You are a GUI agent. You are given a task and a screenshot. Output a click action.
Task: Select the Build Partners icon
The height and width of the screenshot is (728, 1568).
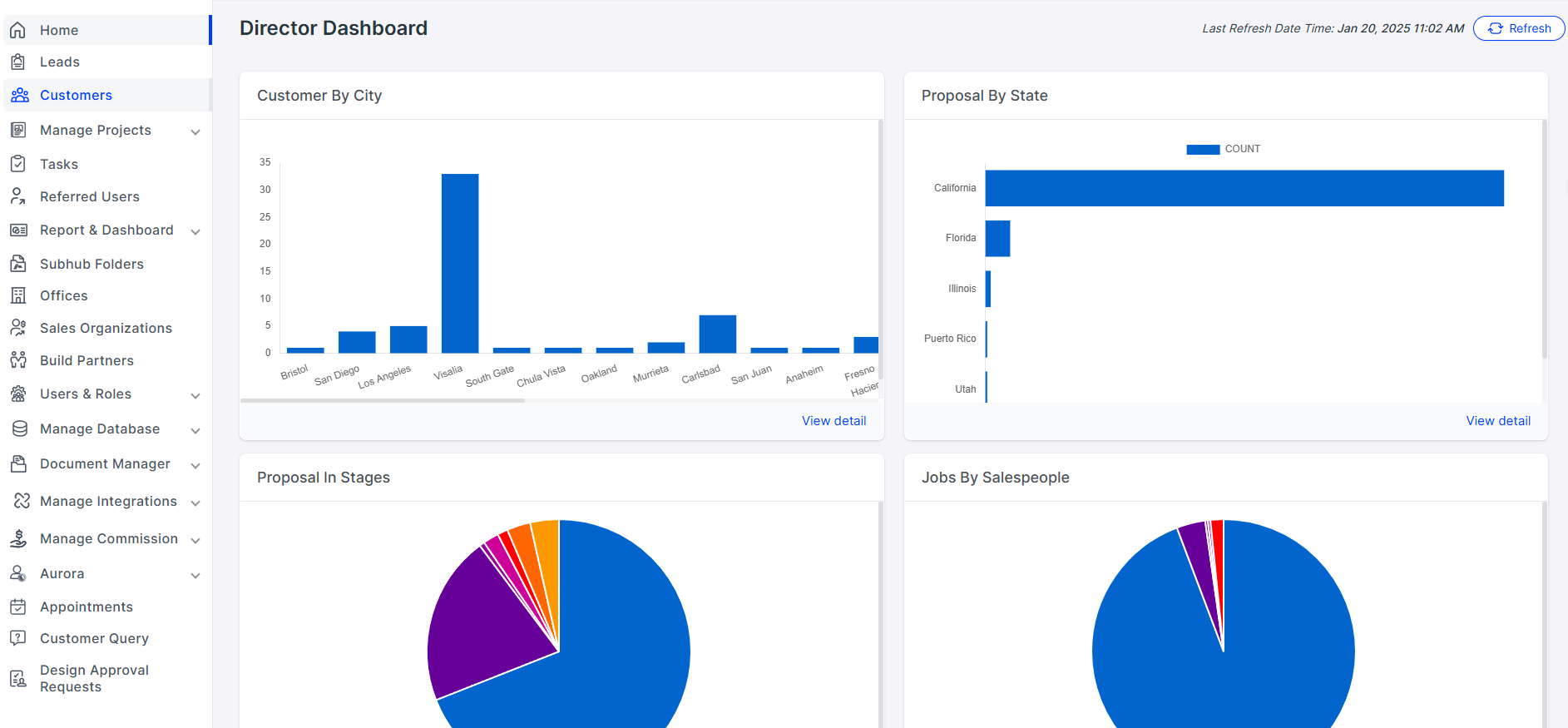pyautogui.click(x=18, y=360)
